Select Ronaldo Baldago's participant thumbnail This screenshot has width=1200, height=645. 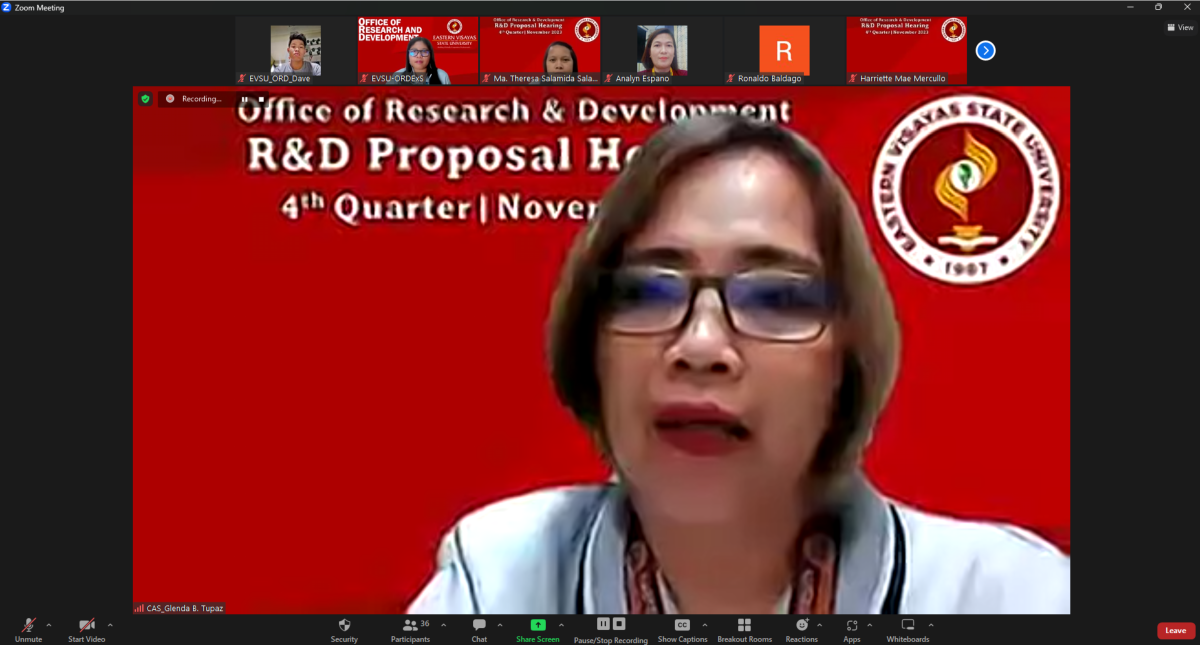point(784,50)
